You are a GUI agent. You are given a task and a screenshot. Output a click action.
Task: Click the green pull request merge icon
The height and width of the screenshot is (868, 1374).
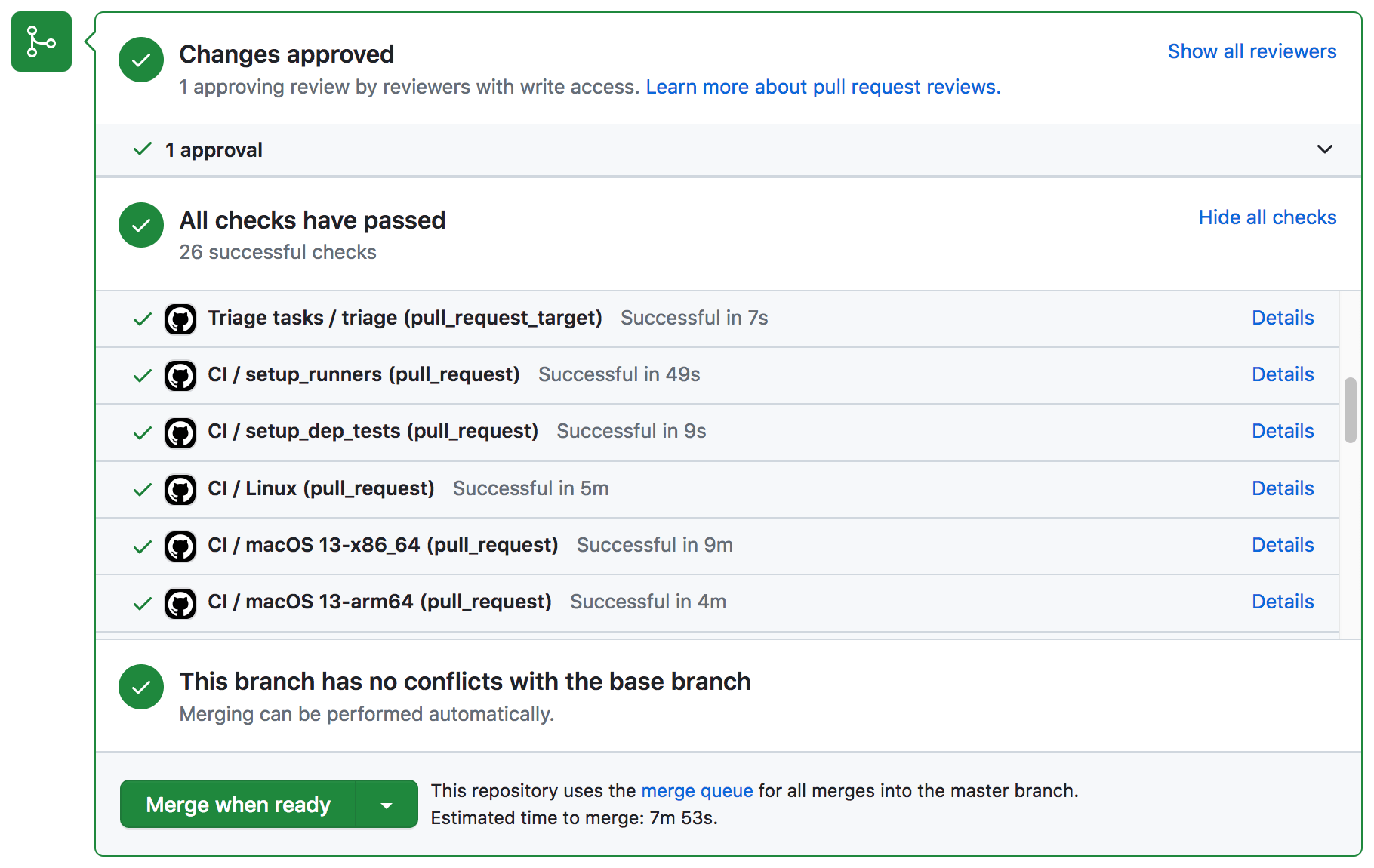[41, 42]
